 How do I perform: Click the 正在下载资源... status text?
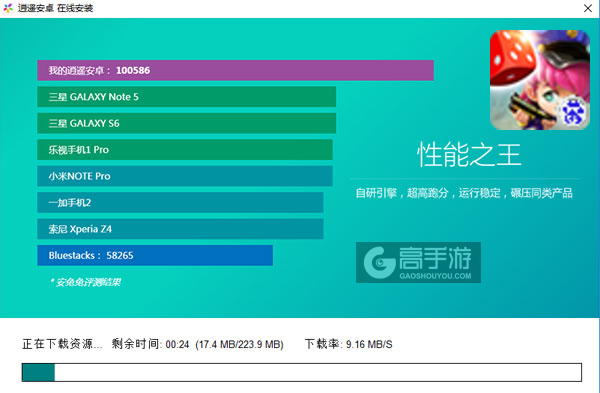[x=62, y=344]
